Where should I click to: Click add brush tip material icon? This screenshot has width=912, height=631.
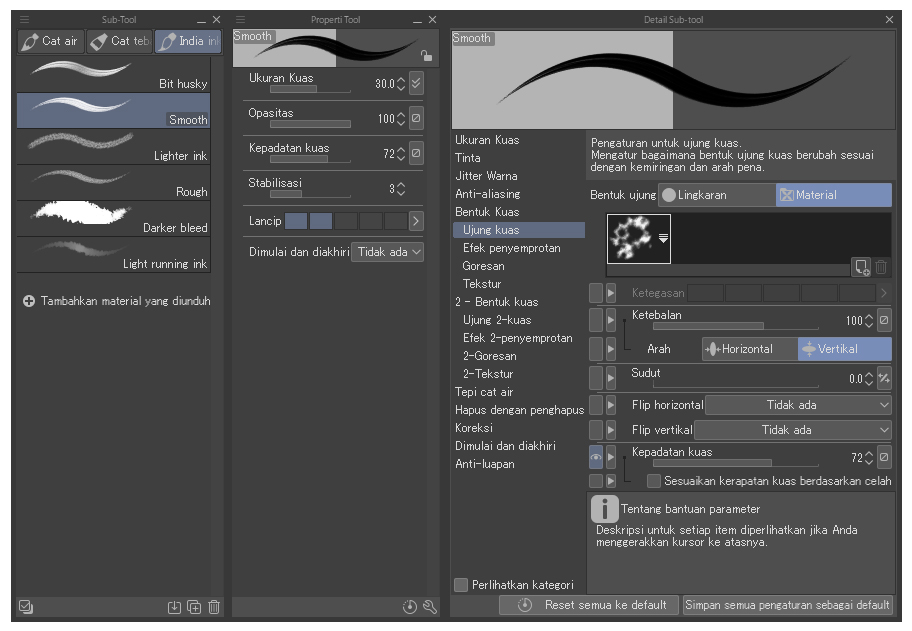pyautogui.click(x=861, y=266)
